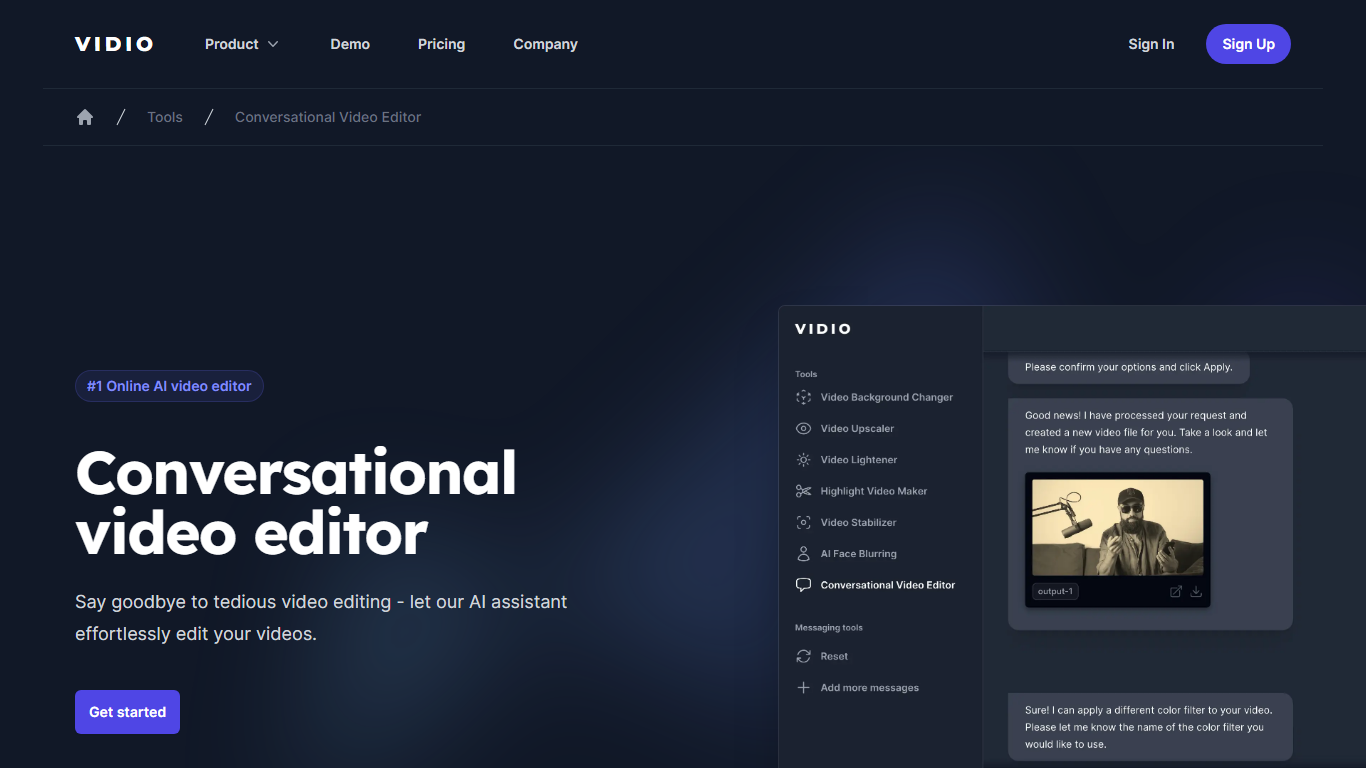Click the Highlight Video Maker scissors icon
1366x768 pixels.
pyautogui.click(x=803, y=491)
